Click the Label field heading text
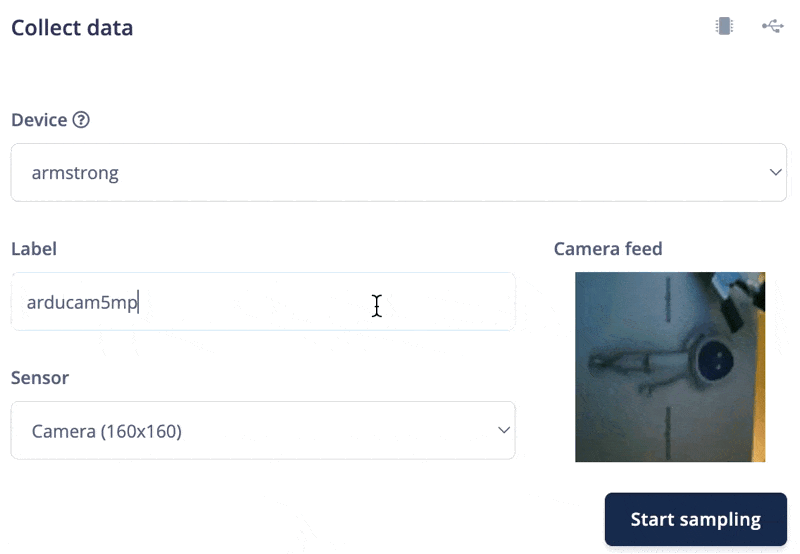The height and width of the screenshot is (554, 800). (34, 249)
